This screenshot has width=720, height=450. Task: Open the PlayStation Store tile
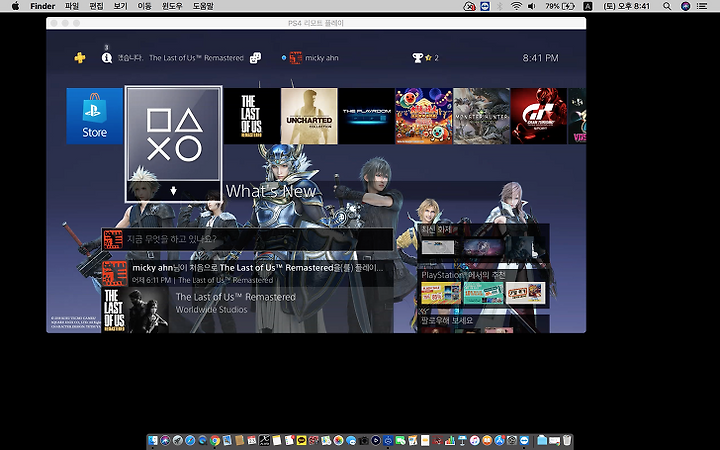(x=95, y=116)
